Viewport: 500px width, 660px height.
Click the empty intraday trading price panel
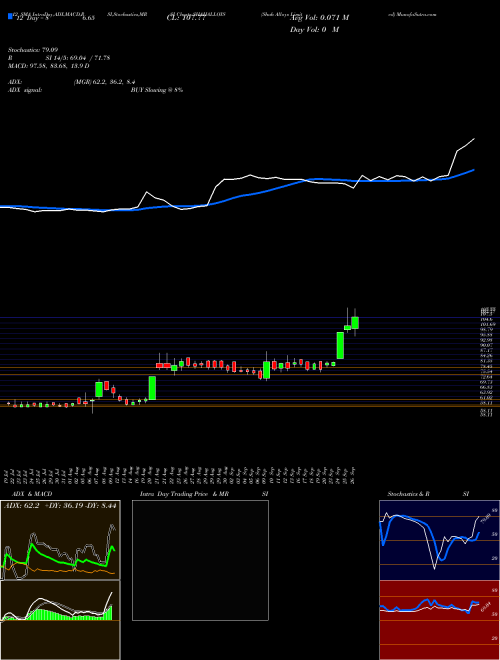tap(200, 560)
